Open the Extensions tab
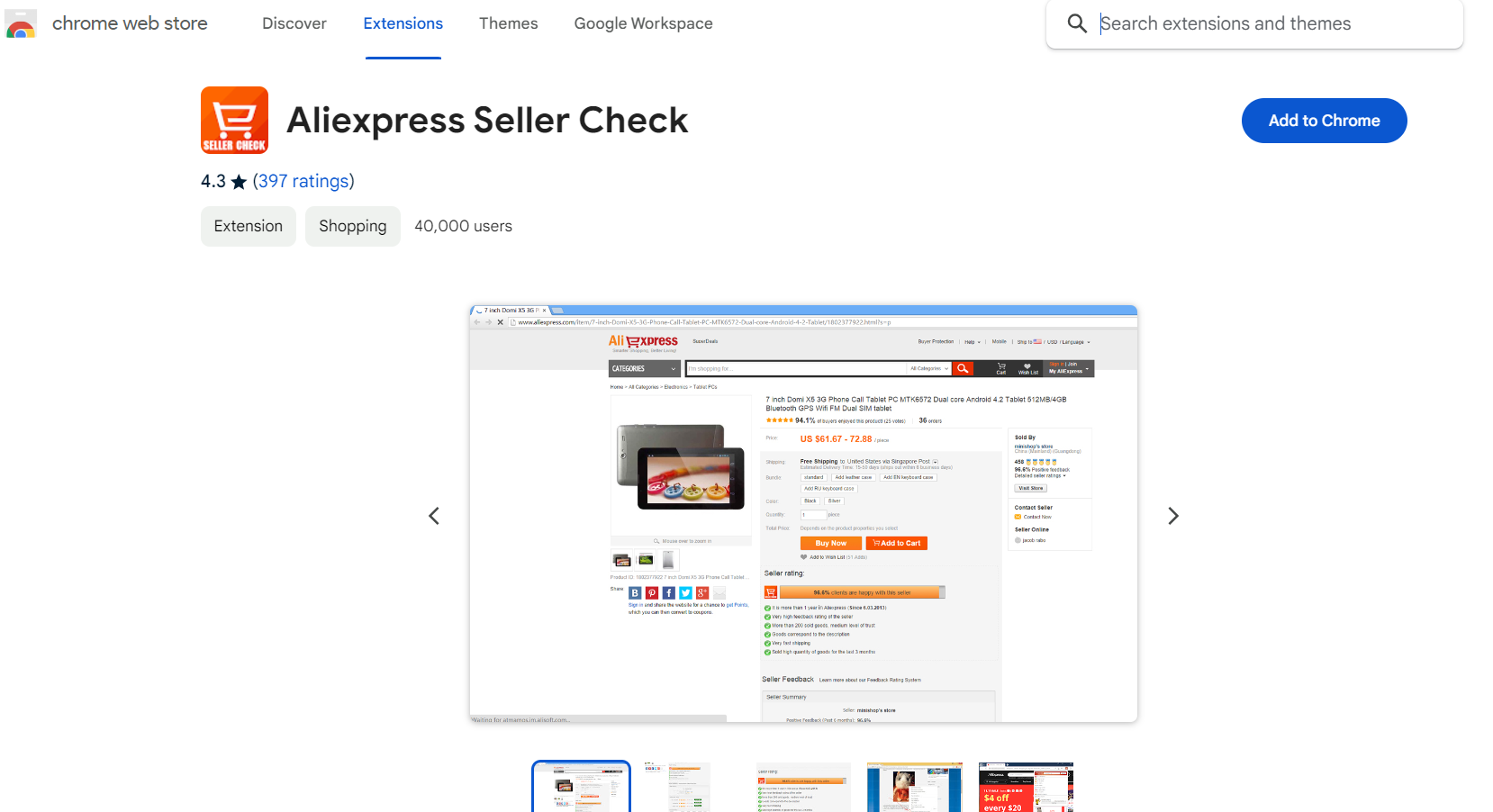The height and width of the screenshot is (812, 1493). [x=403, y=23]
